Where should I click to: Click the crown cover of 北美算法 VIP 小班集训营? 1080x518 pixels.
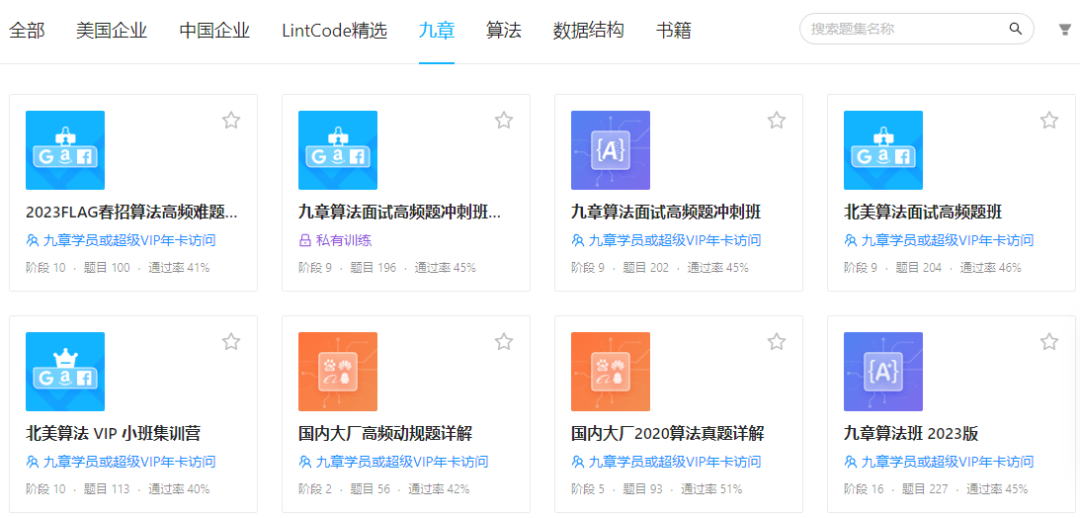tap(65, 372)
